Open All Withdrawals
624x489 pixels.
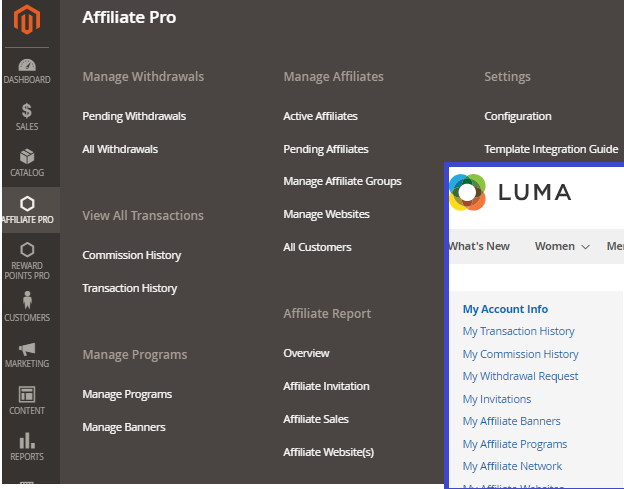pyautogui.click(x=120, y=149)
